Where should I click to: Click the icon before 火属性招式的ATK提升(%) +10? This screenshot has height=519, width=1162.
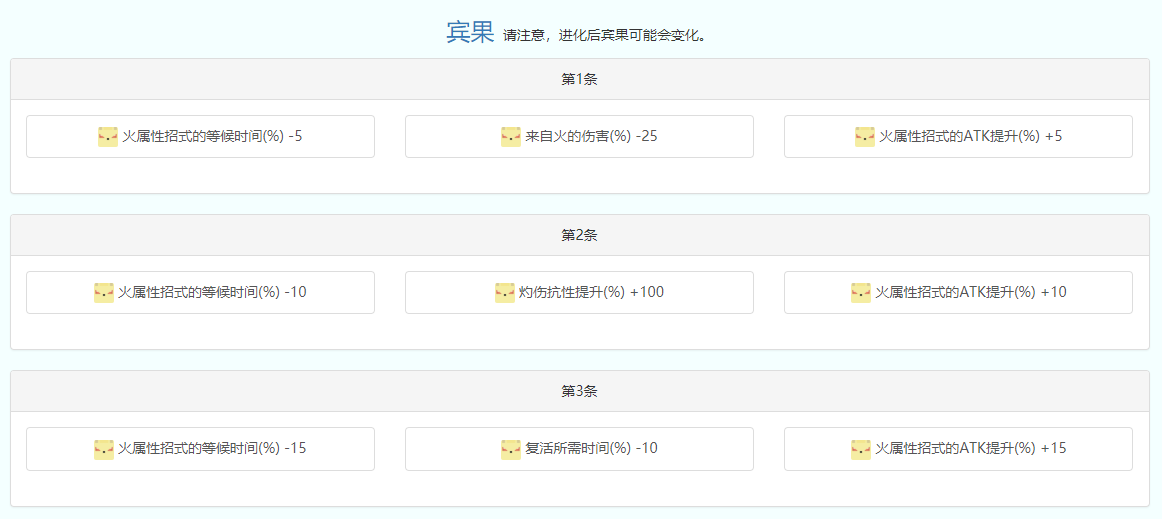[861, 293]
